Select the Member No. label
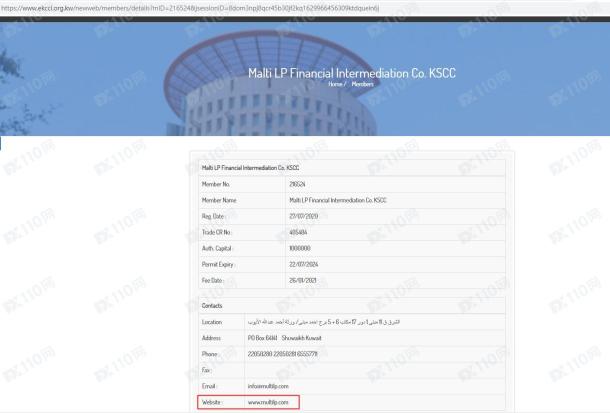The image size is (610, 413). click(x=216, y=184)
